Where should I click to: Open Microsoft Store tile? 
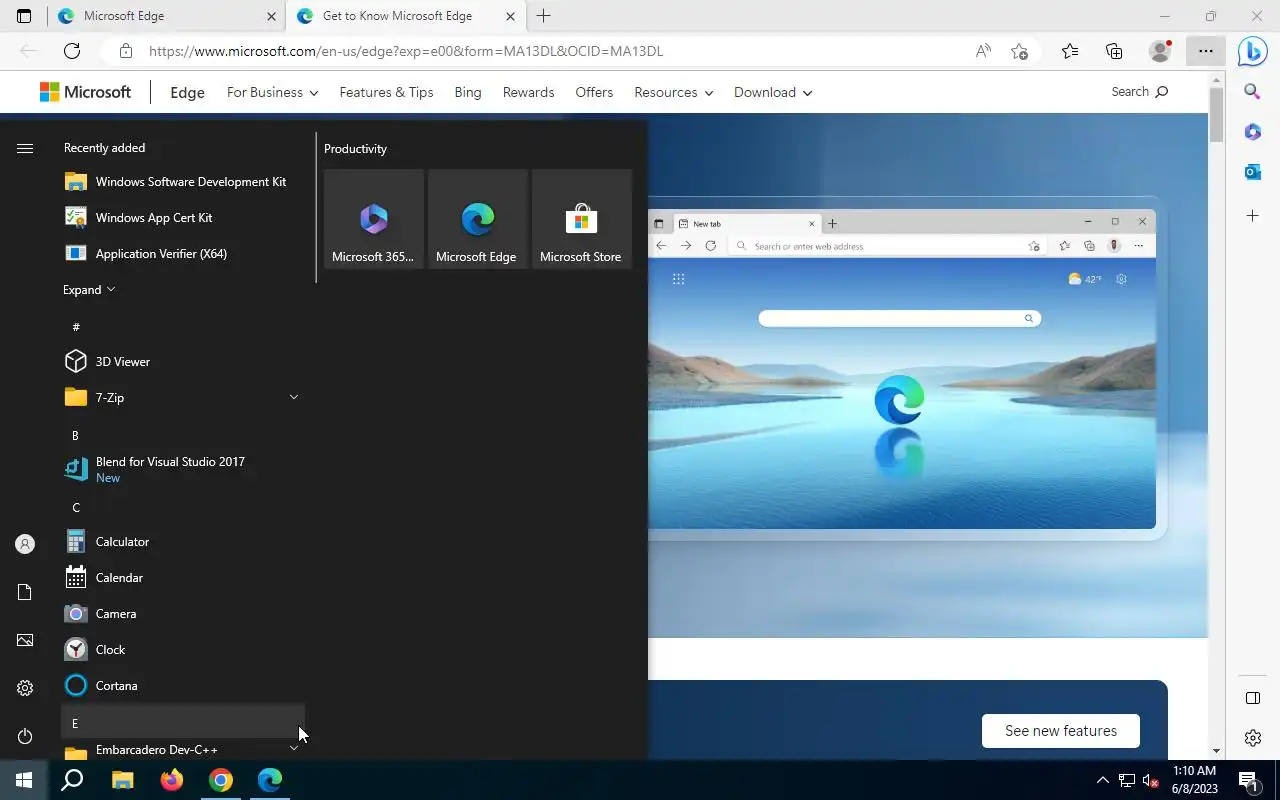pyautogui.click(x=582, y=219)
